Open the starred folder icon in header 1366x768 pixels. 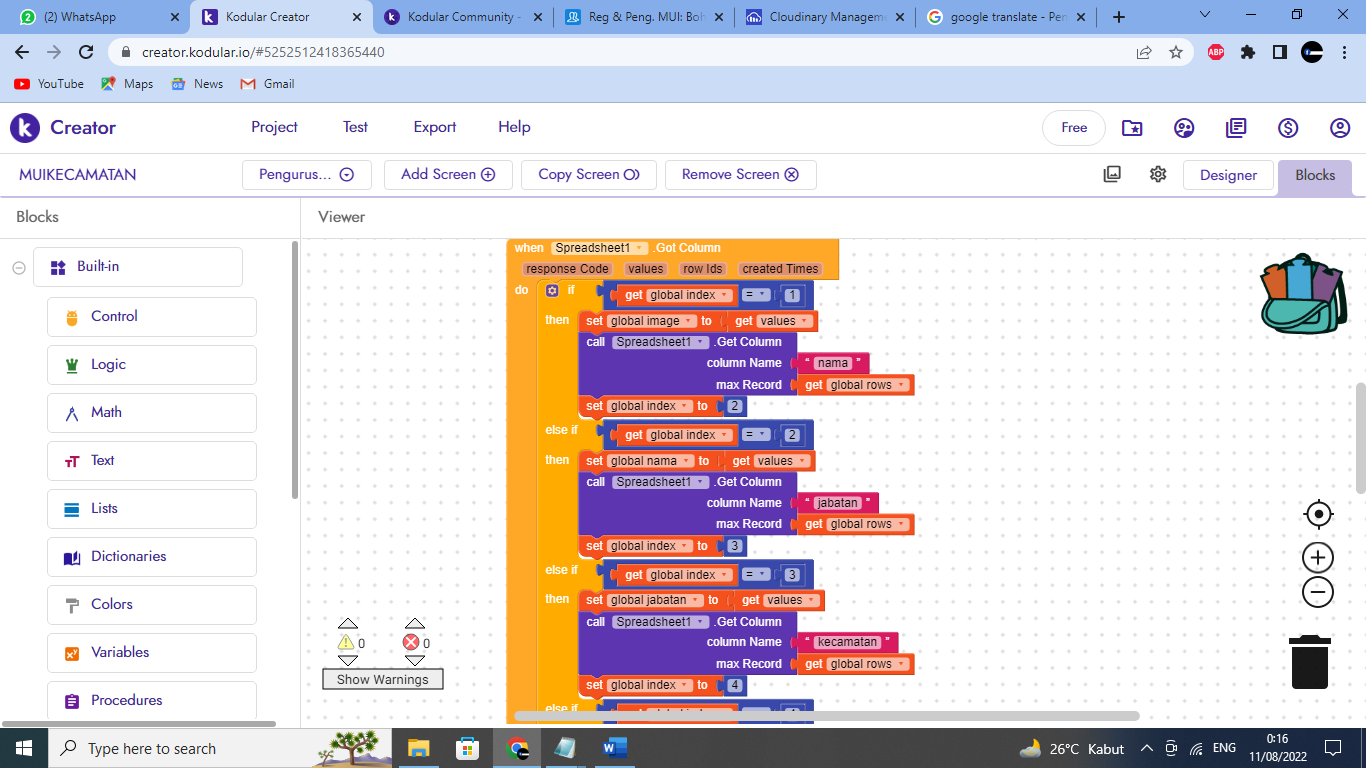[x=1132, y=128]
